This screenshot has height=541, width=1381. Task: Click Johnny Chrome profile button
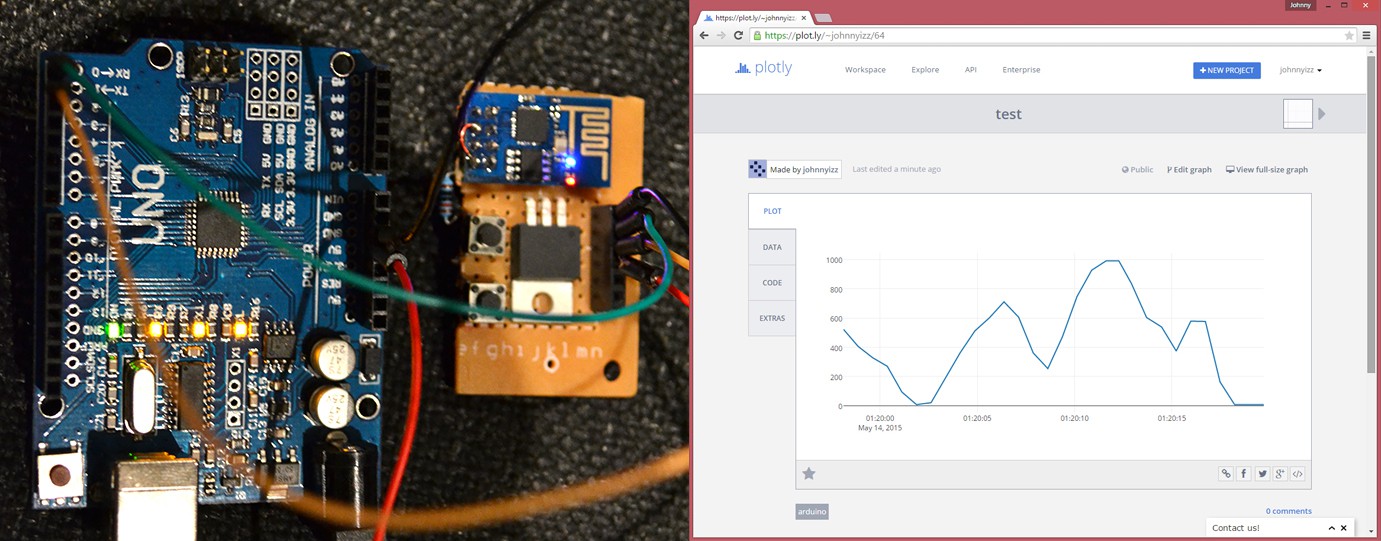pos(1300,5)
